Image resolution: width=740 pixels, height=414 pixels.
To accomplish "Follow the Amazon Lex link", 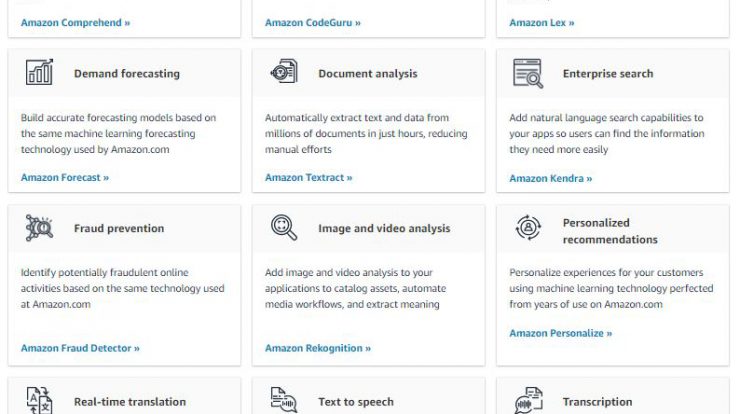I will [x=541, y=22].
